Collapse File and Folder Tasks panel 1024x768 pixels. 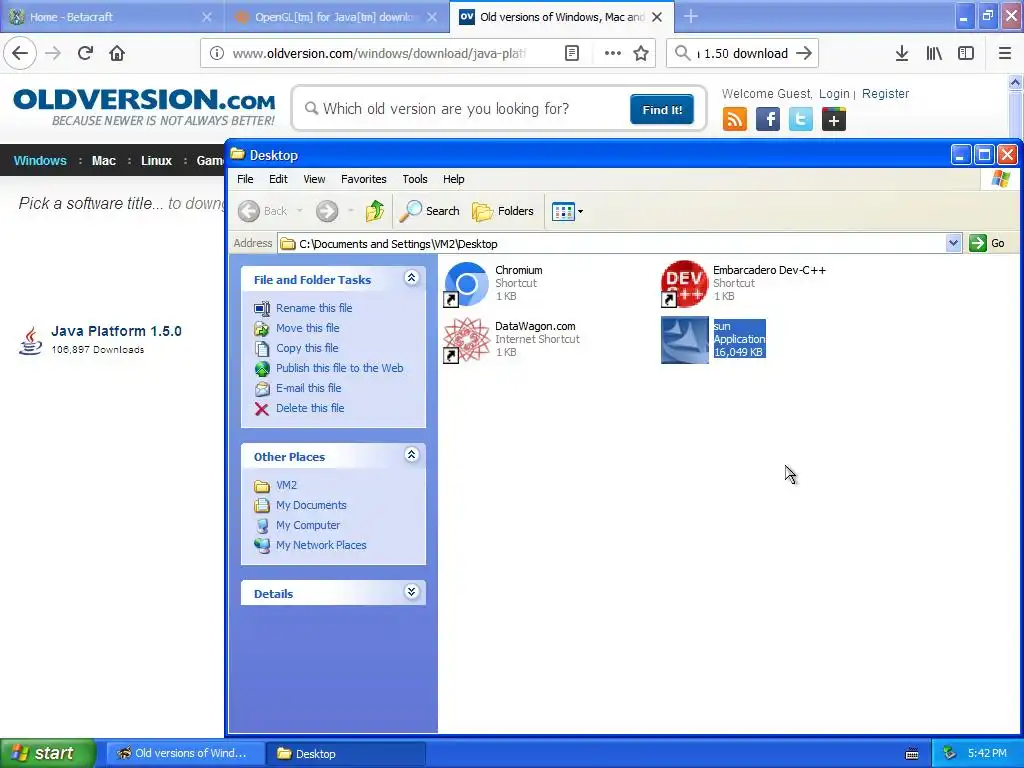tap(411, 278)
